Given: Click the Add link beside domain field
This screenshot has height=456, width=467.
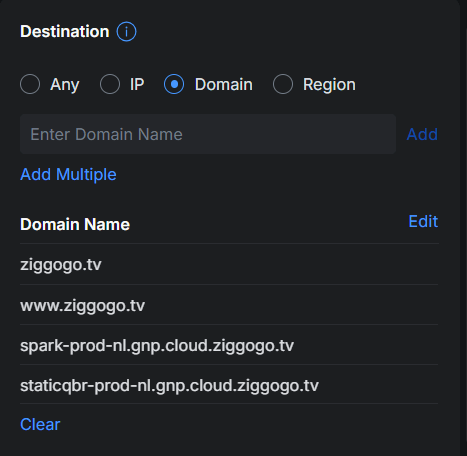Looking at the screenshot, I should [x=422, y=134].
